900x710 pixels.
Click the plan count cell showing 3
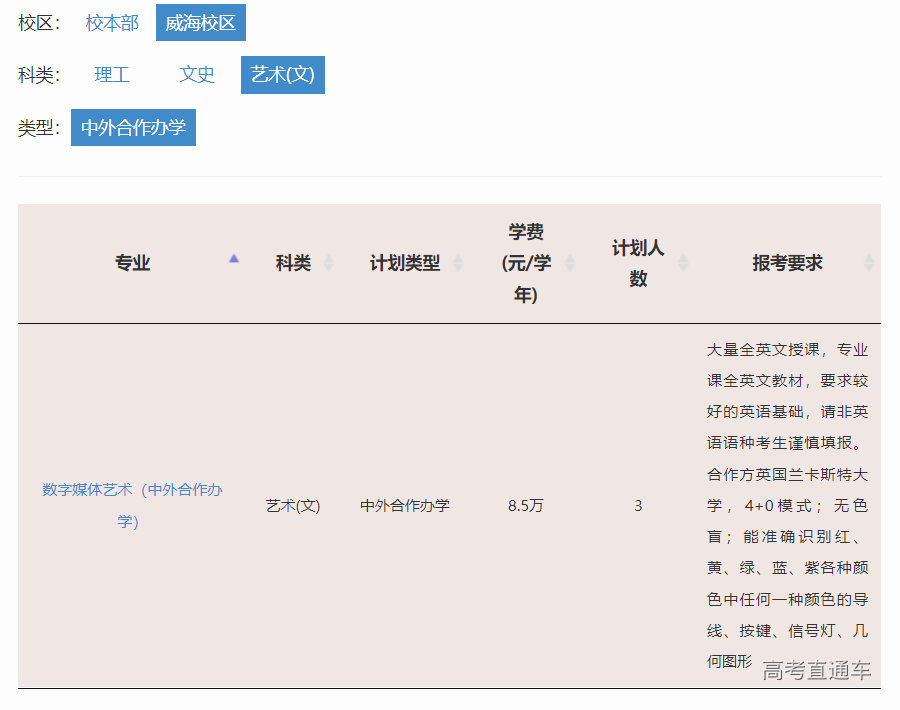click(x=637, y=506)
